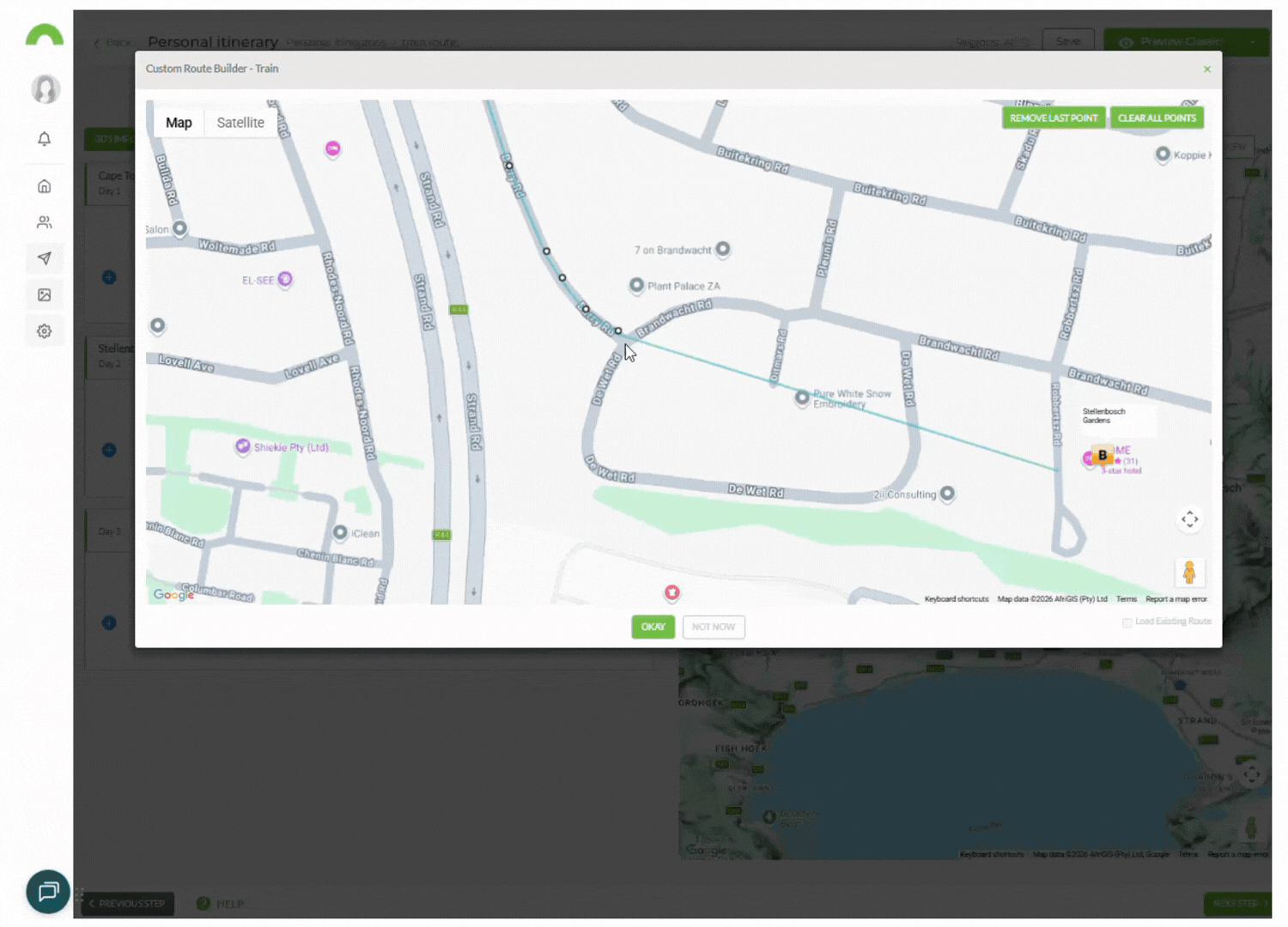Click the green app logo

click(45, 35)
